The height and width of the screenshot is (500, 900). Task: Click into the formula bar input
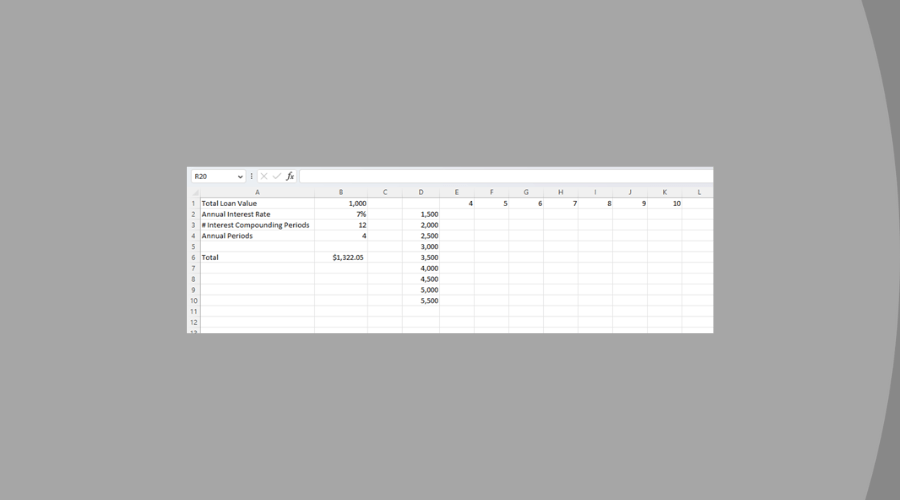tap(506, 176)
